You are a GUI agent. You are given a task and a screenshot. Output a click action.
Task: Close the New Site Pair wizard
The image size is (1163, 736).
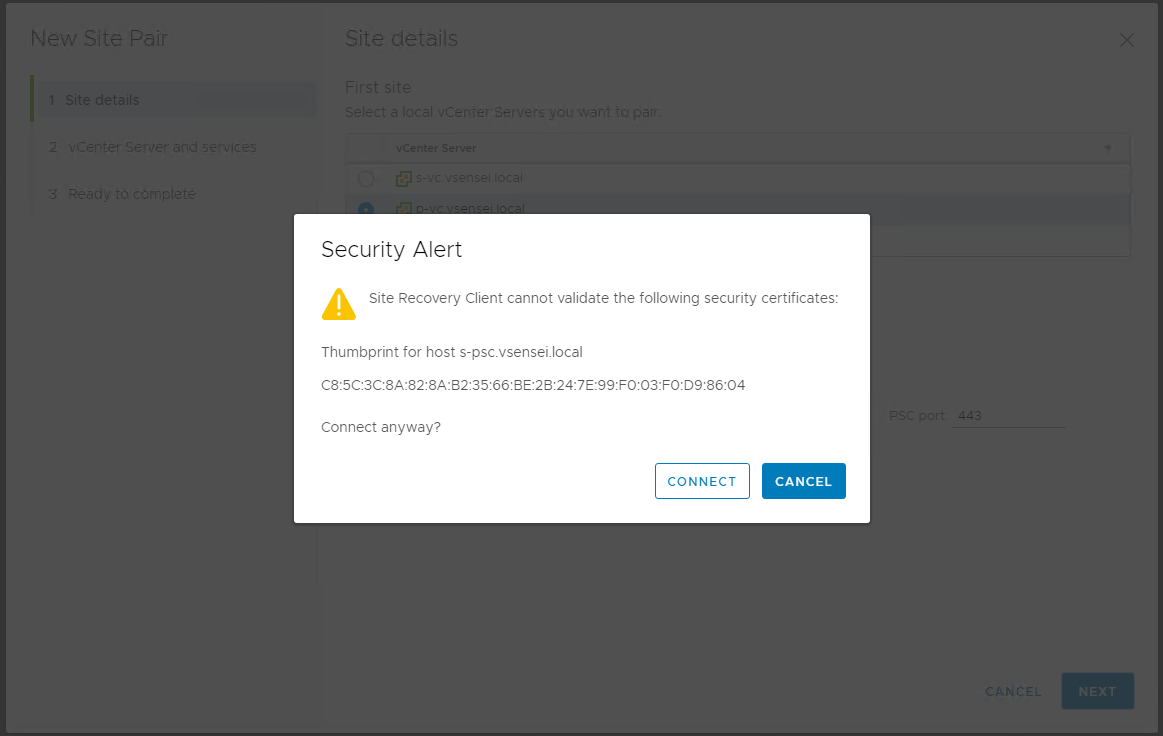pyautogui.click(x=1127, y=40)
